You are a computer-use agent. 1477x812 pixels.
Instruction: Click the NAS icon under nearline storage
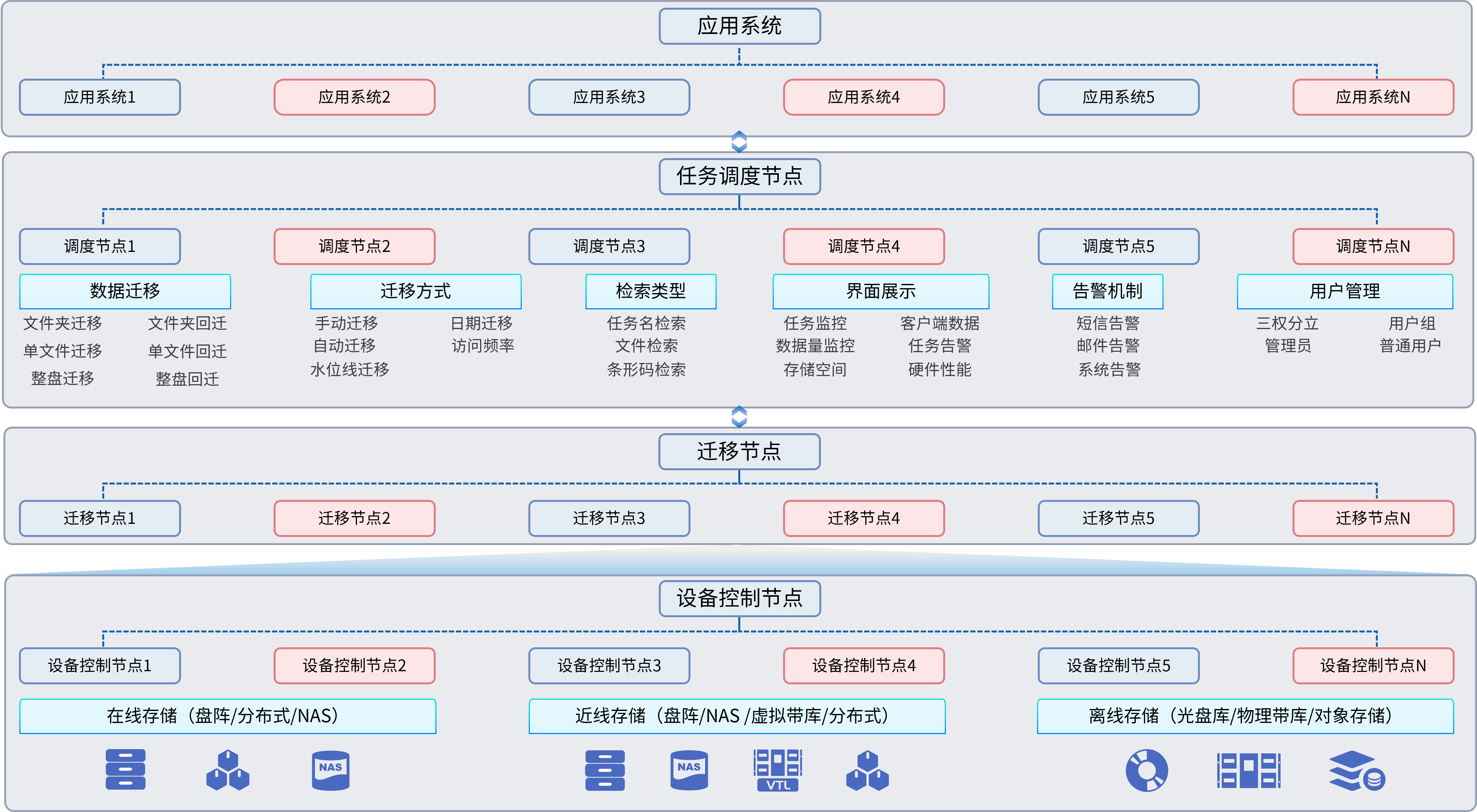click(689, 770)
